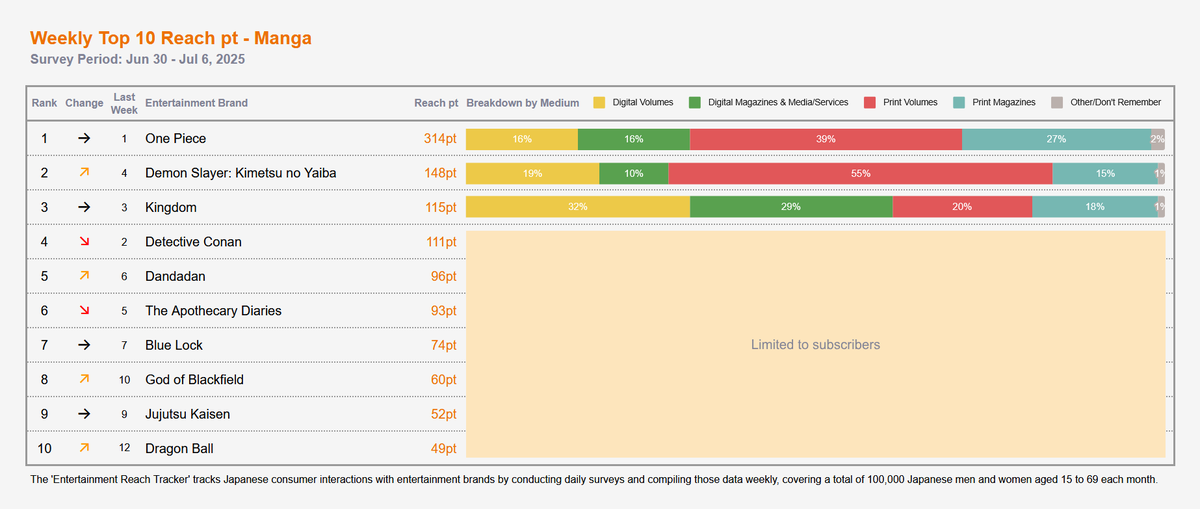This screenshot has height=509, width=1200.
Task: Click the steady arrow in Kingdom row
Action: (x=84, y=207)
